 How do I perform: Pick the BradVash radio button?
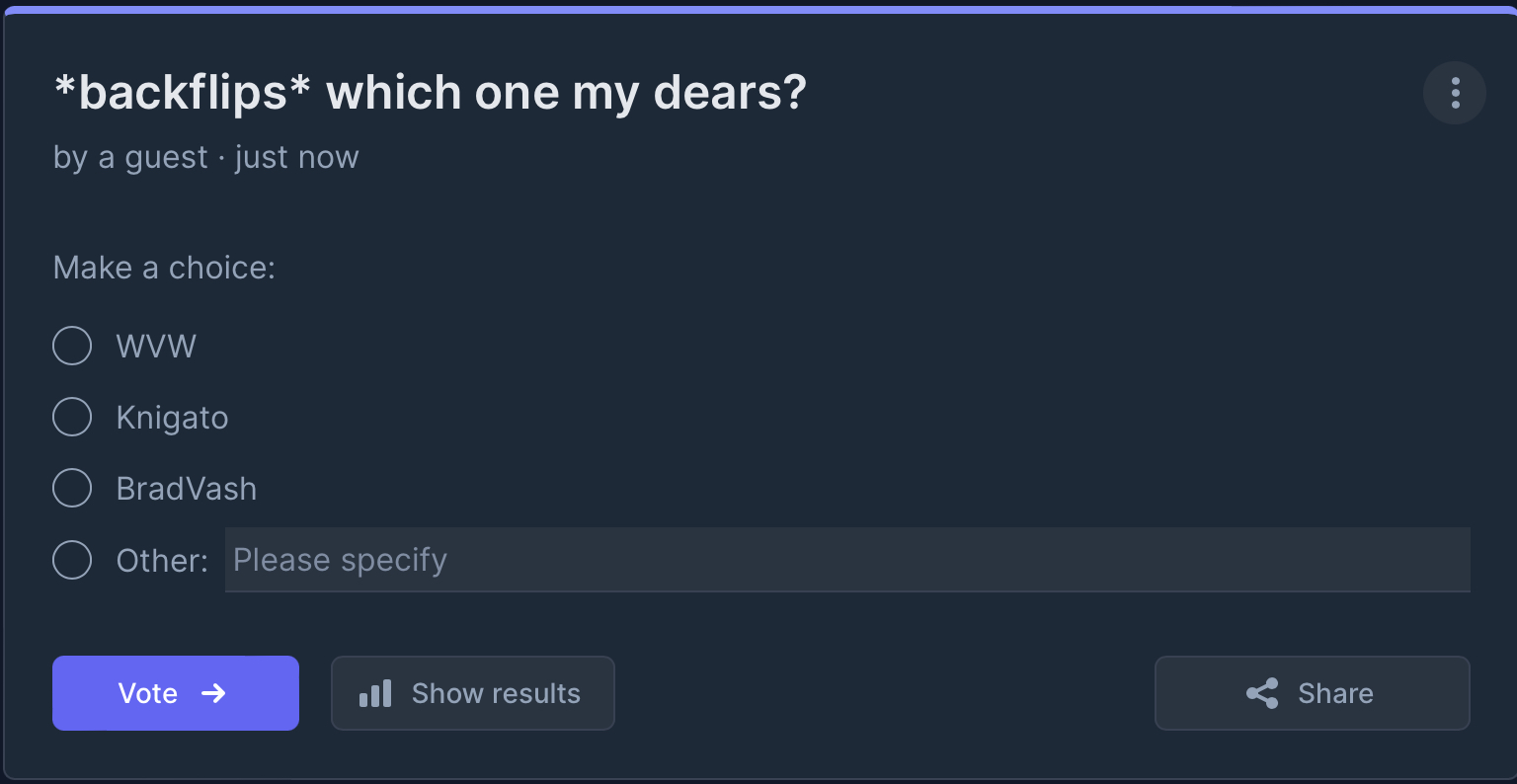pyautogui.click(x=72, y=489)
